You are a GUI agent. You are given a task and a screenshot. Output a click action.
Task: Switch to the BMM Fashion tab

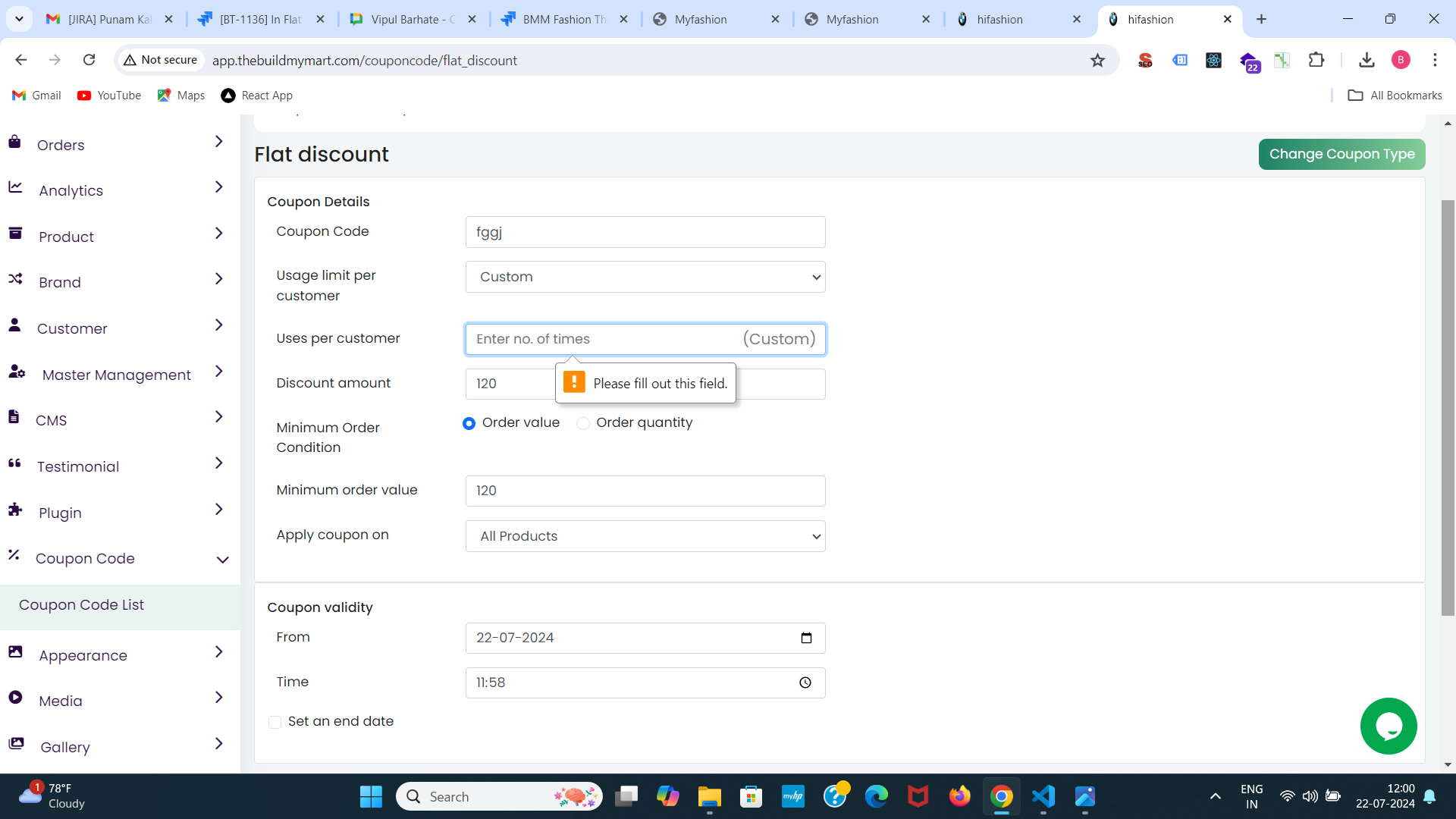(x=564, y=19)
